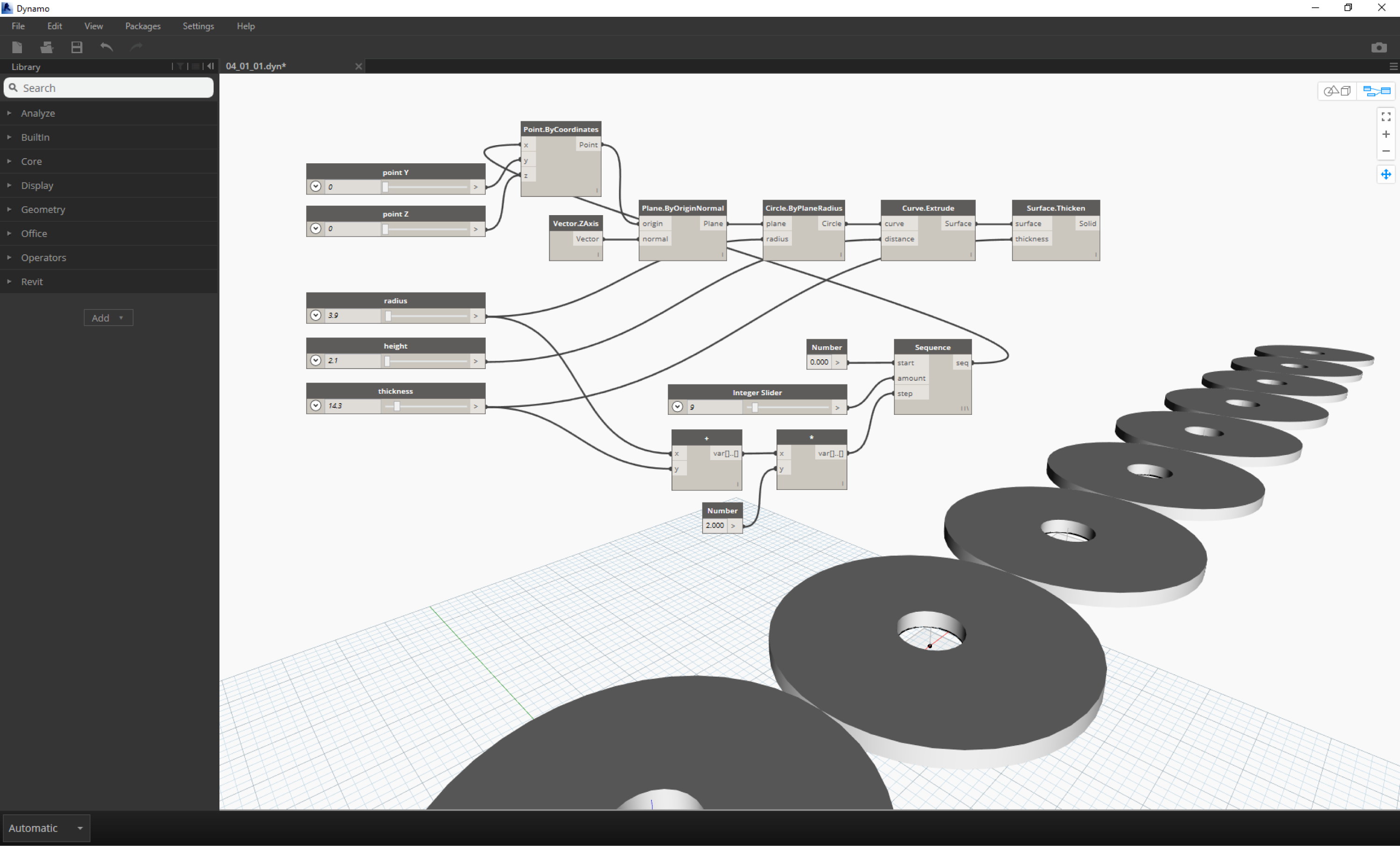This screenshot has width=1400, height=846.
Task: Click the library filter icon
Action: (x=180, y=66)
